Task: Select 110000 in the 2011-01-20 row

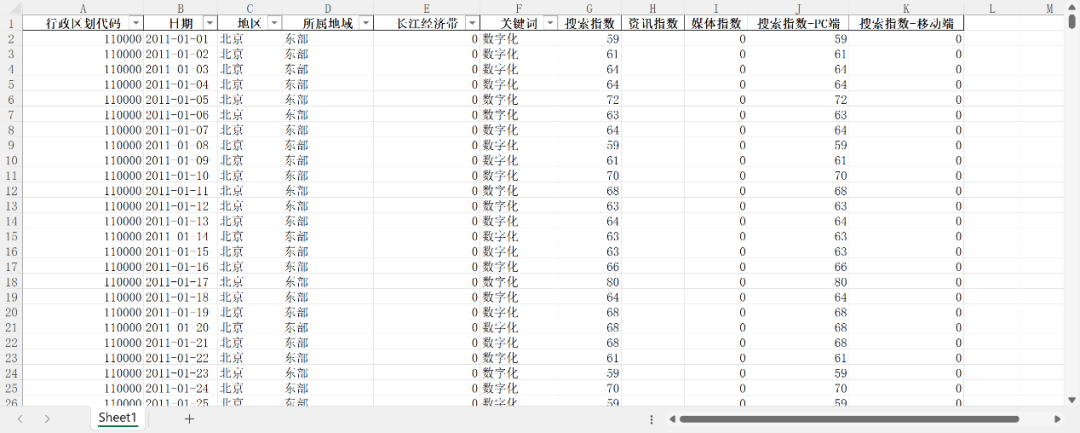Action: (83, 327)
